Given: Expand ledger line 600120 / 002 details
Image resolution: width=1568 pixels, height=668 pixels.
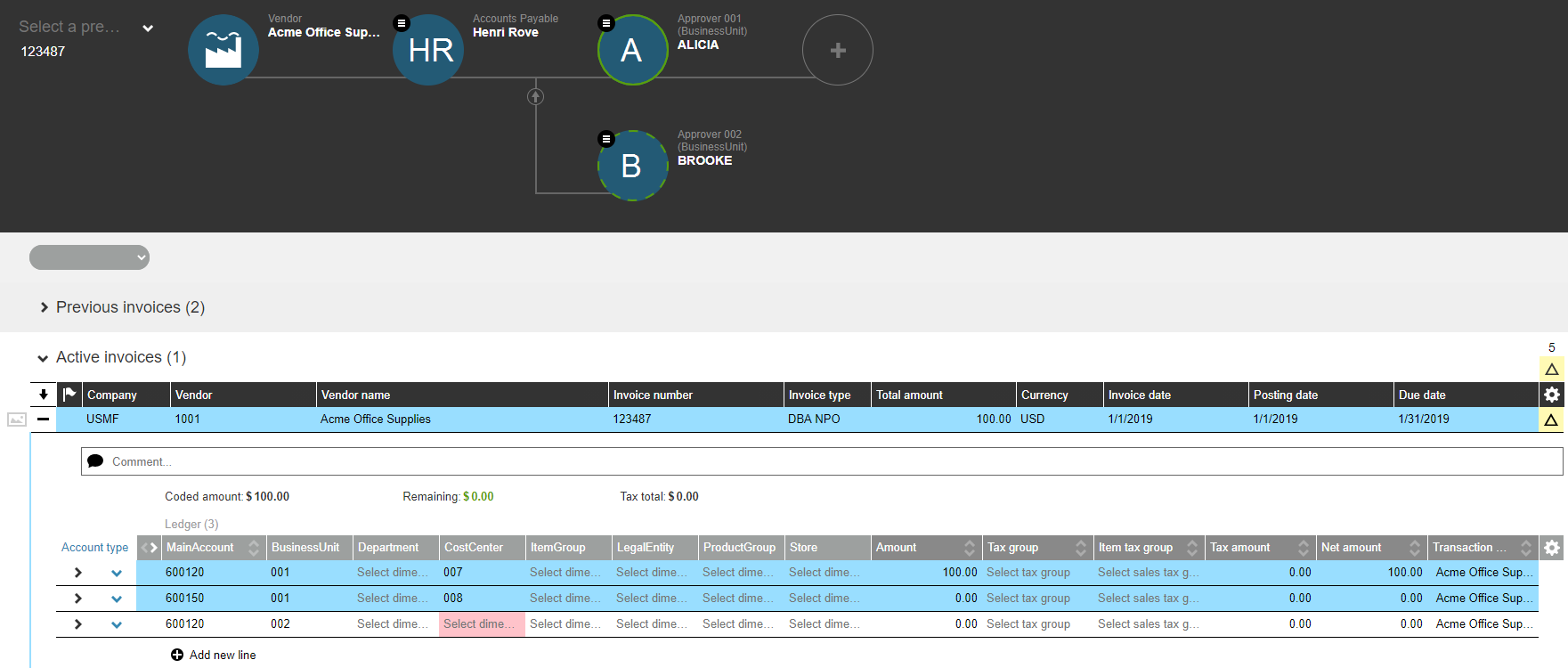Looking at the screenshot, I should point(78,624).
